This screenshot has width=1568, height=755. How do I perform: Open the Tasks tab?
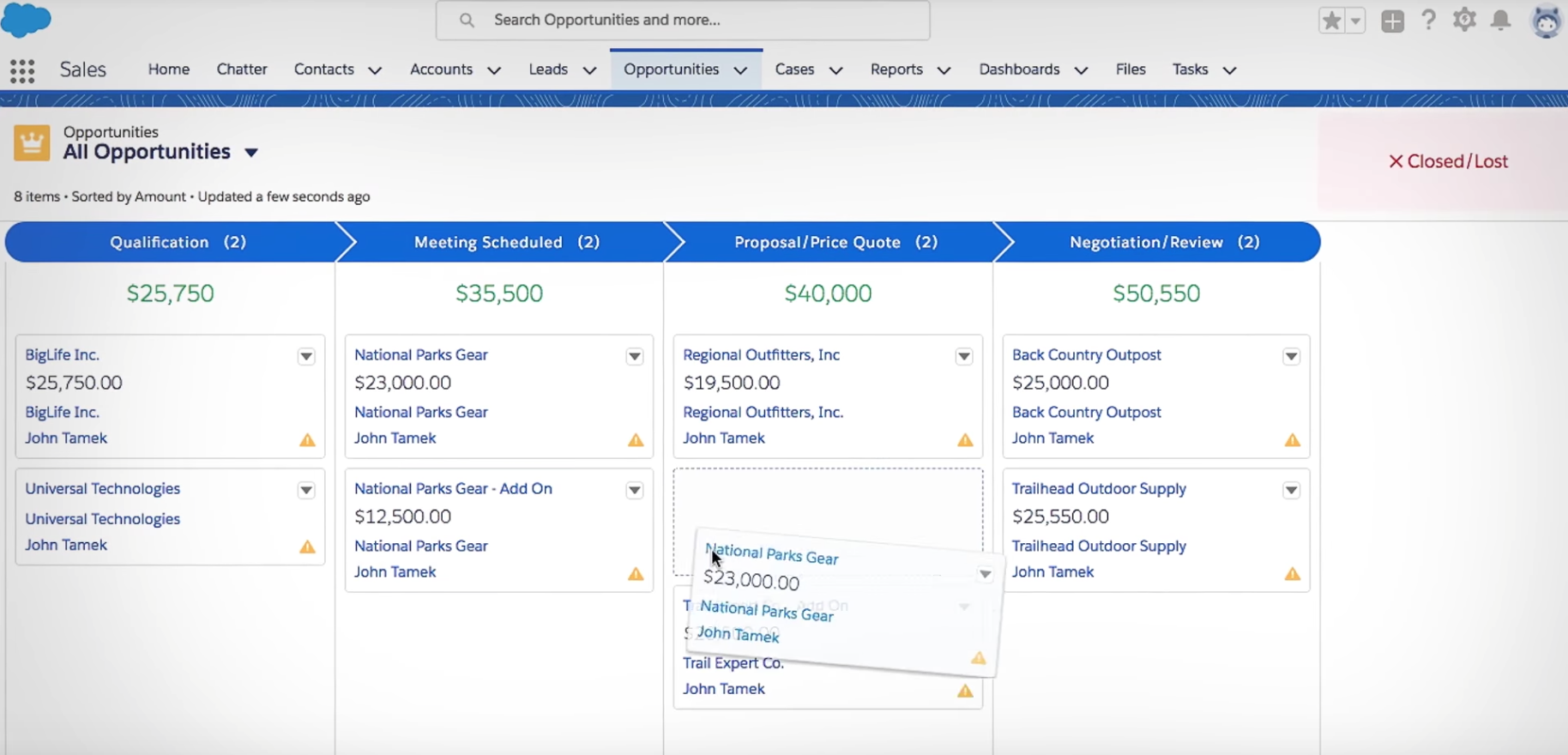[x=1190, y=69]
